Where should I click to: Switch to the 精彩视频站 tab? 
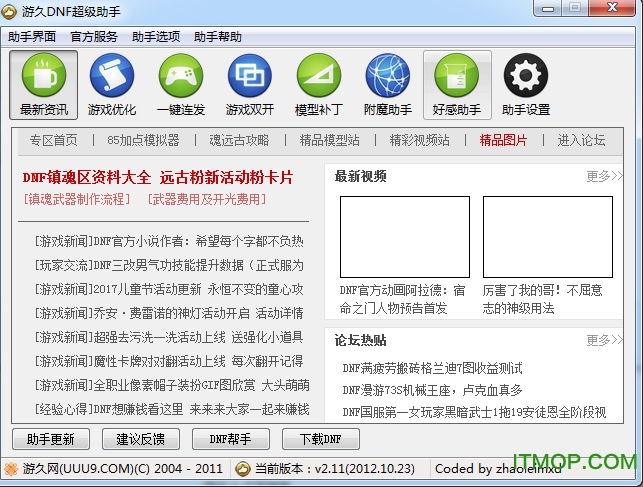pyautogui.click(x=420, y=141)
